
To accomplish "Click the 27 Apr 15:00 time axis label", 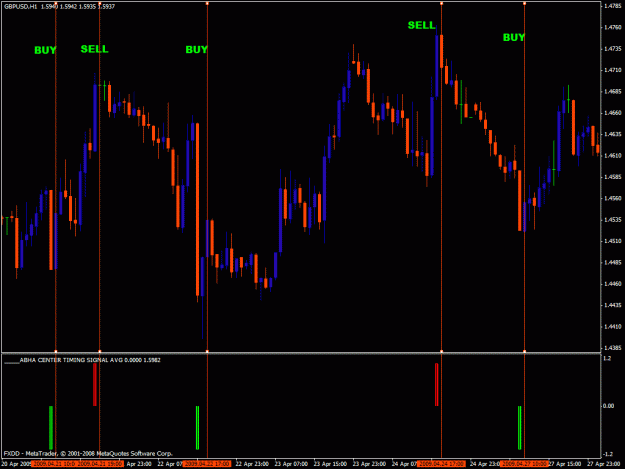I will click(x=565, y=464).
